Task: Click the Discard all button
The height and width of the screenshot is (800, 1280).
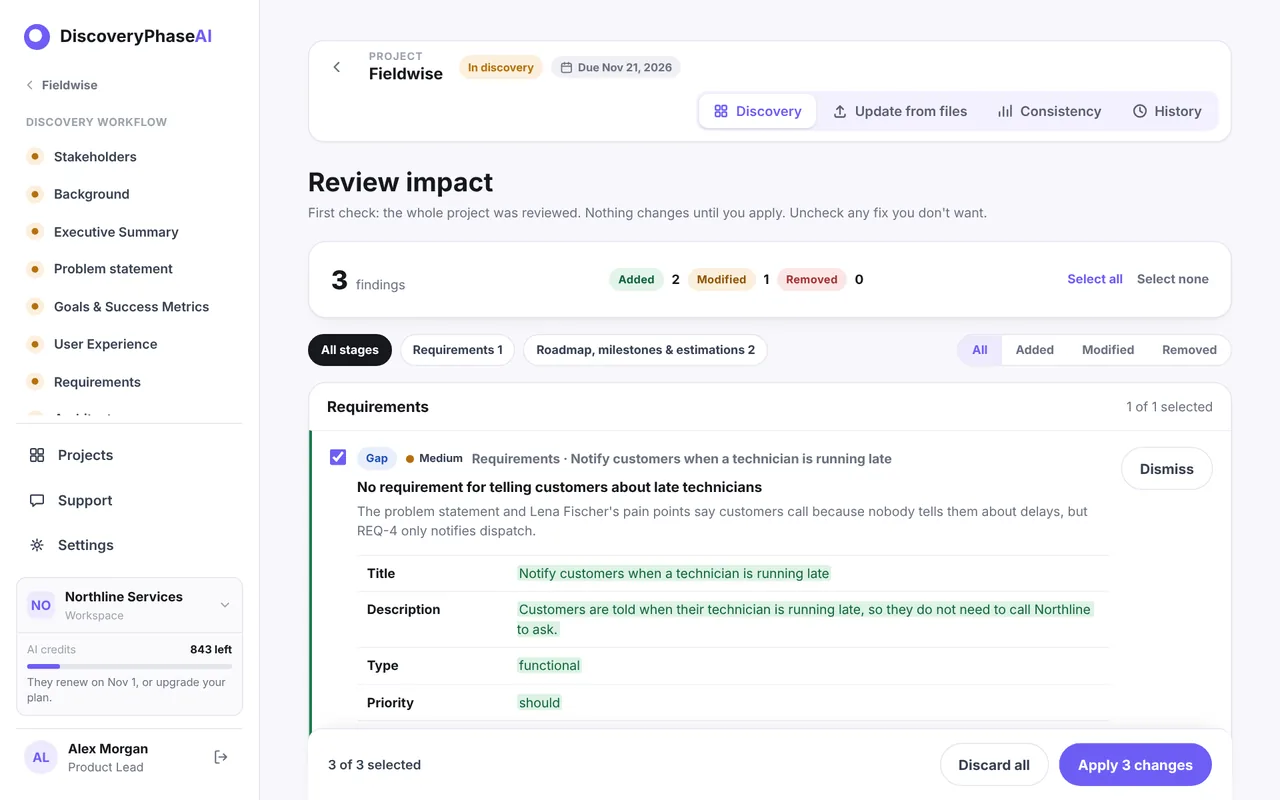Action: (x=994, y=765)
